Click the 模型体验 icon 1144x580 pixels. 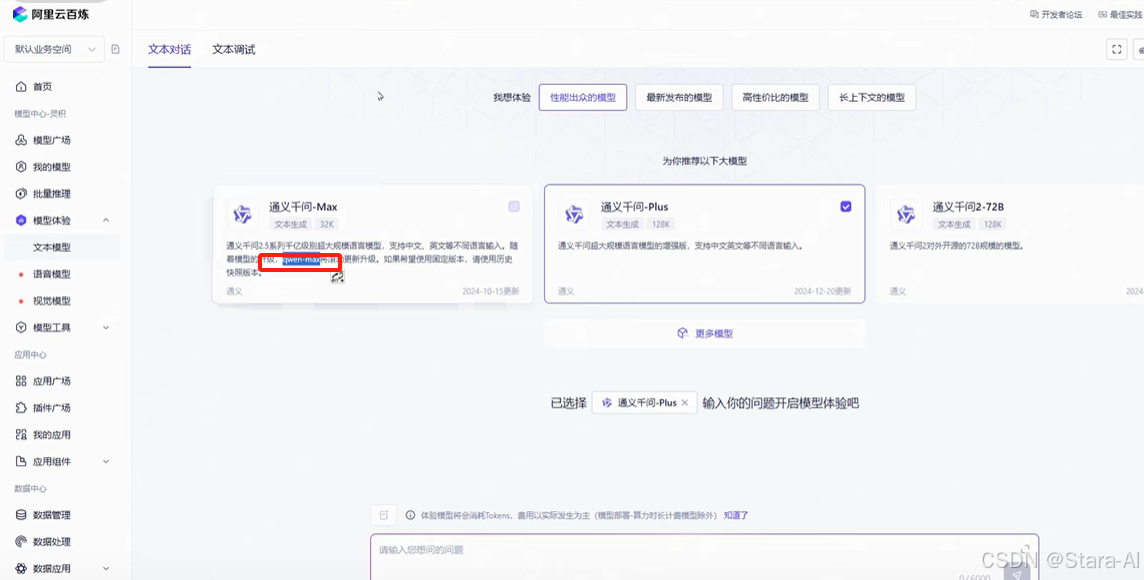21,220
